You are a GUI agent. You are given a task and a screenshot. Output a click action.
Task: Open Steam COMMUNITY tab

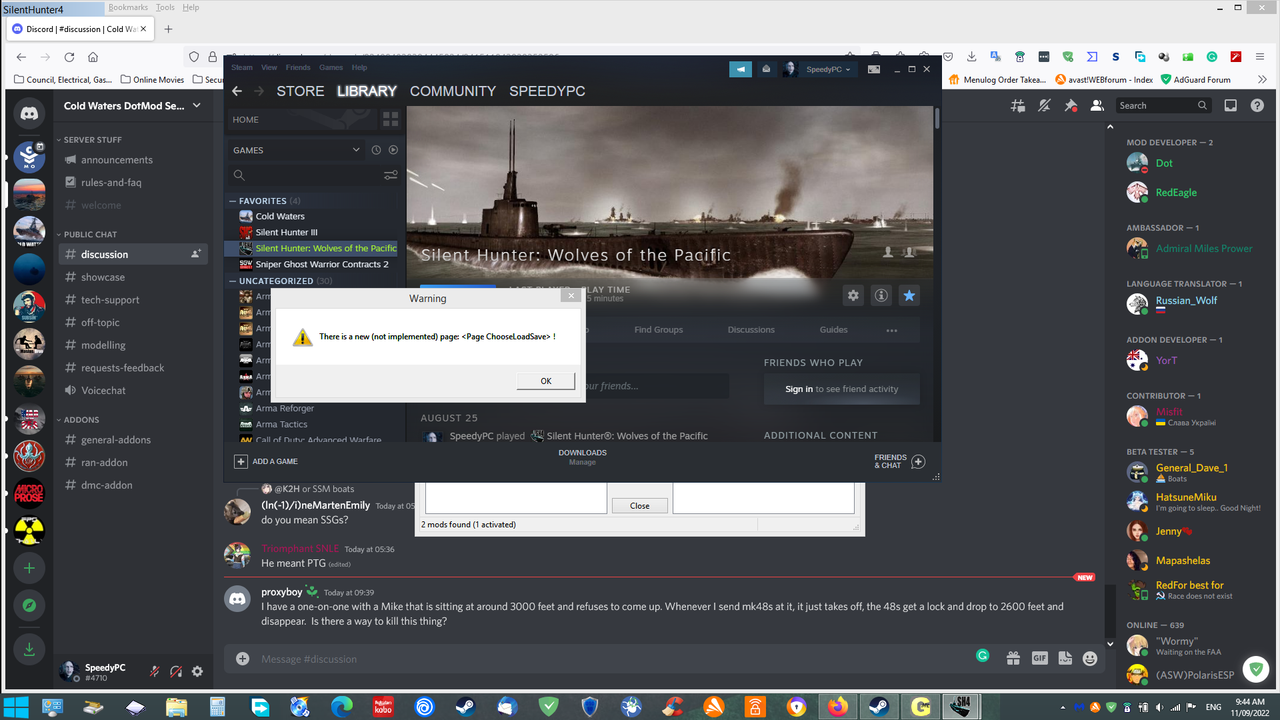click(x=452, y=91)
